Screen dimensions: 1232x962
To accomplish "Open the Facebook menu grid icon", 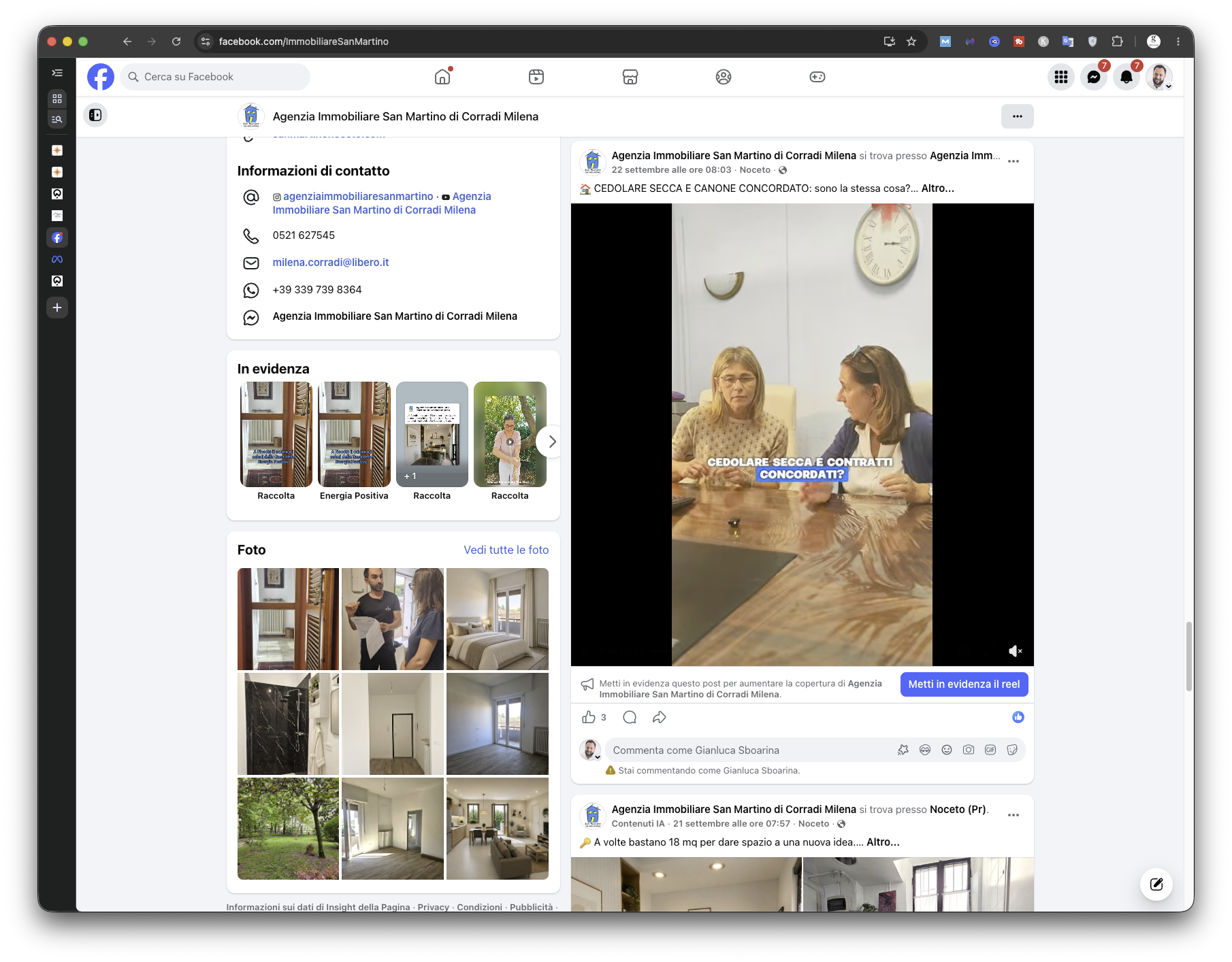I will [x=1061, y=77].
